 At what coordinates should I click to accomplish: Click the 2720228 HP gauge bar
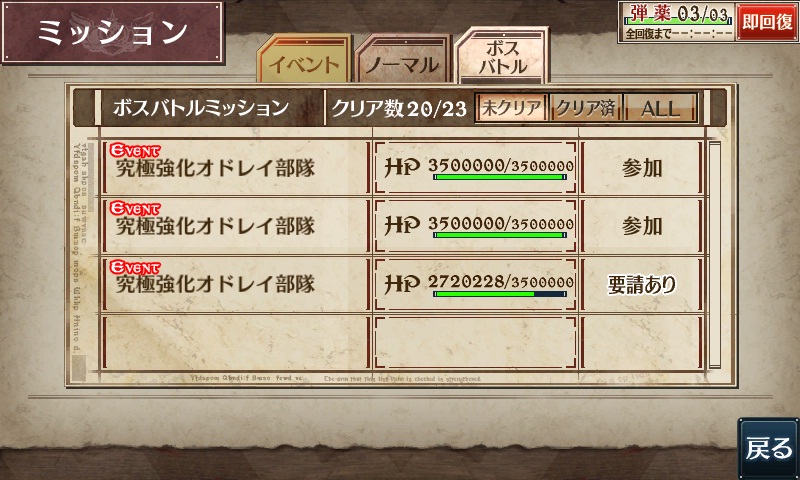coord(499,294)
